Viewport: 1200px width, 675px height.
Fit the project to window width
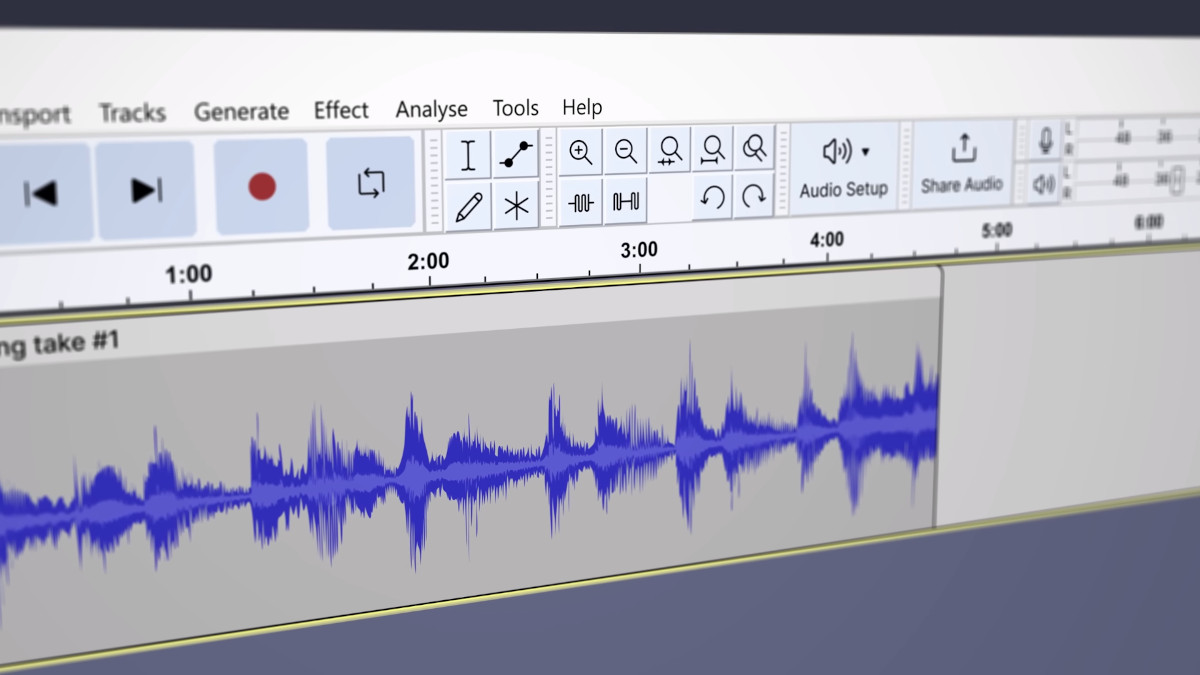pyautogui.click(x=710, y=150)
